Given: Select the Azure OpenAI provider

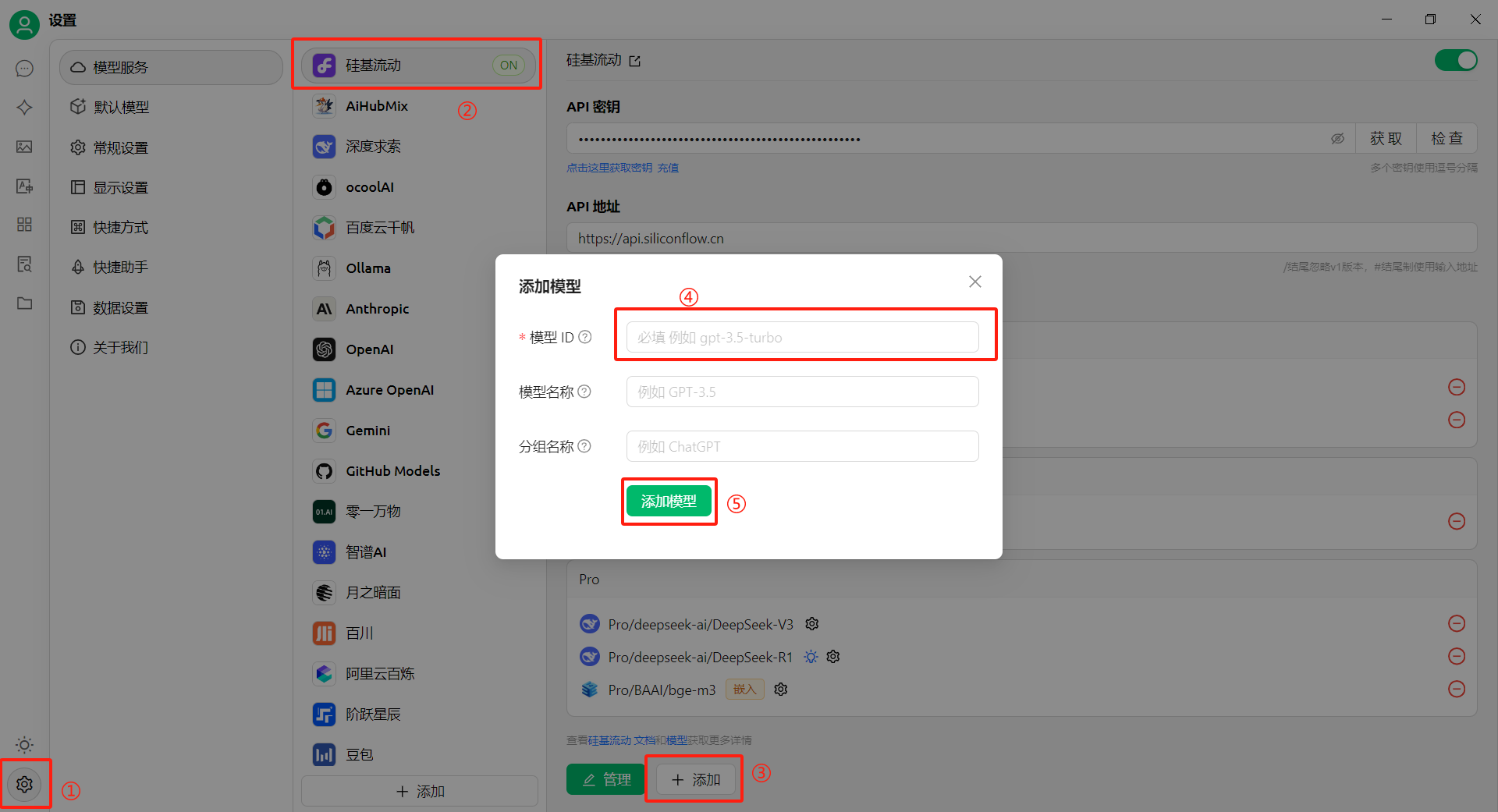Looking at the screenshot, I should [419, 390].
